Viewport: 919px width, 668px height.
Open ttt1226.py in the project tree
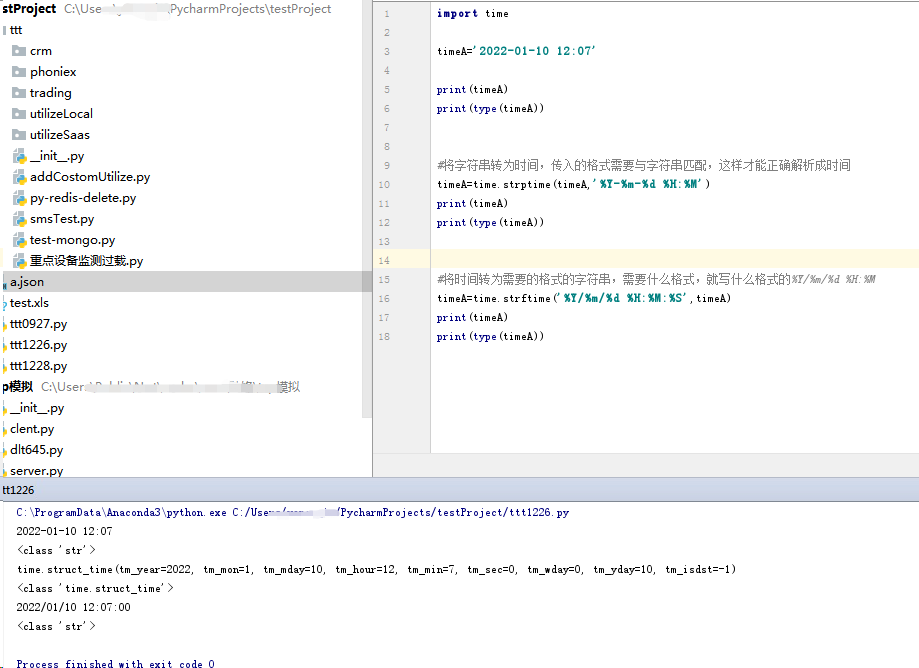(39, 345)
